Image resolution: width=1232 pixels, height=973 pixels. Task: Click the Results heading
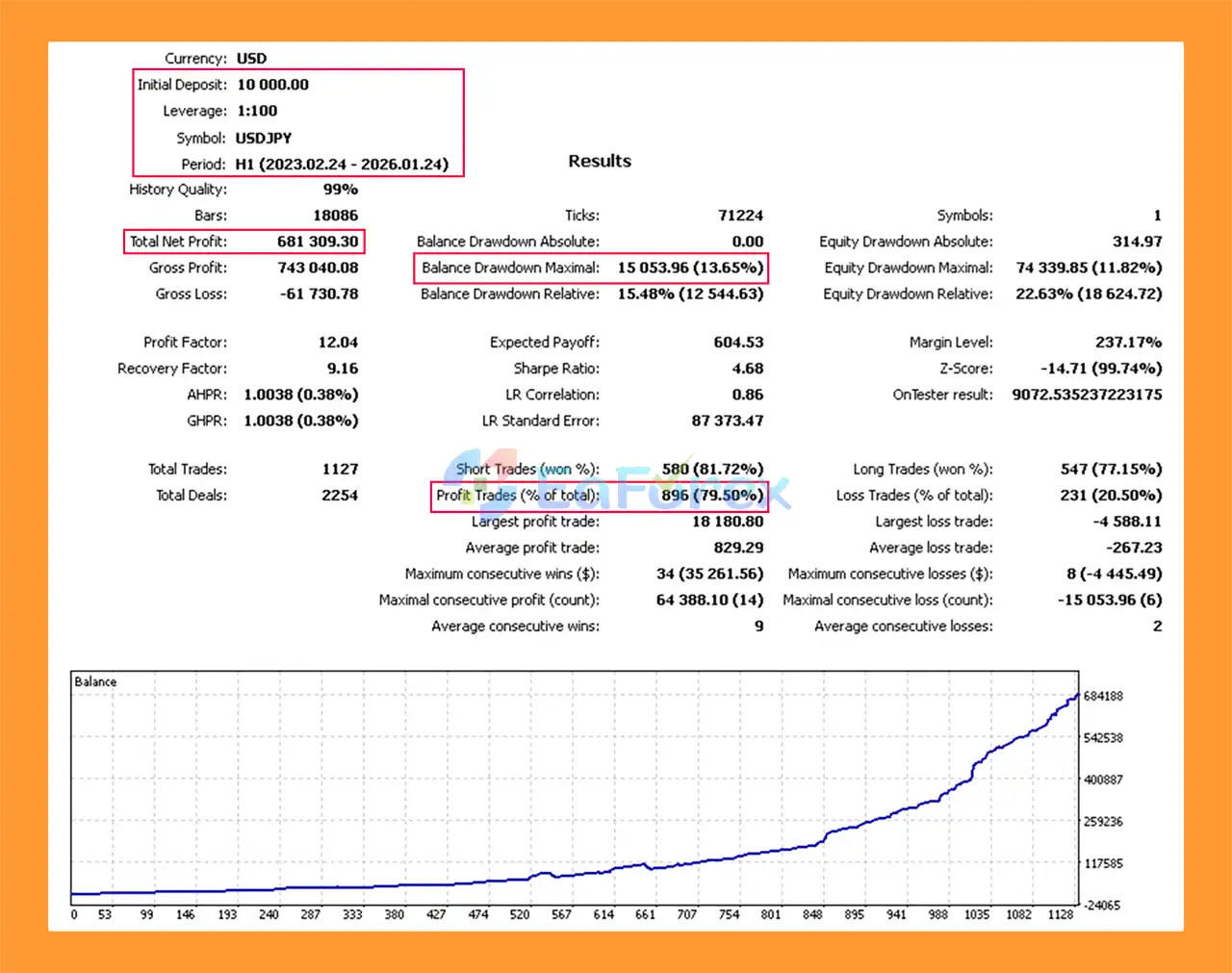click(x=599, y=161)
